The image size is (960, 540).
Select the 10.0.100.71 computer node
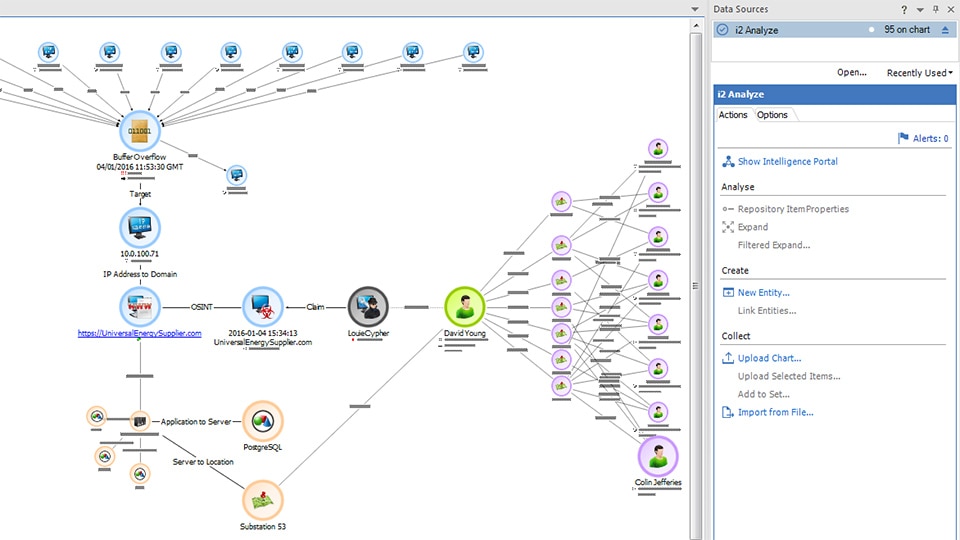(x=140, y=227)
